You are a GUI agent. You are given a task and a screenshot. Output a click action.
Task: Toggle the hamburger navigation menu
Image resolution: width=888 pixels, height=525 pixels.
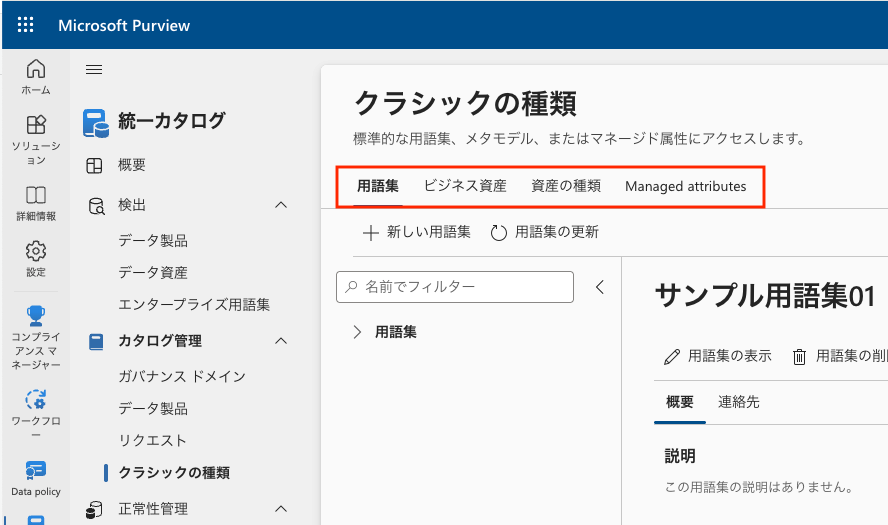[94, 69]
